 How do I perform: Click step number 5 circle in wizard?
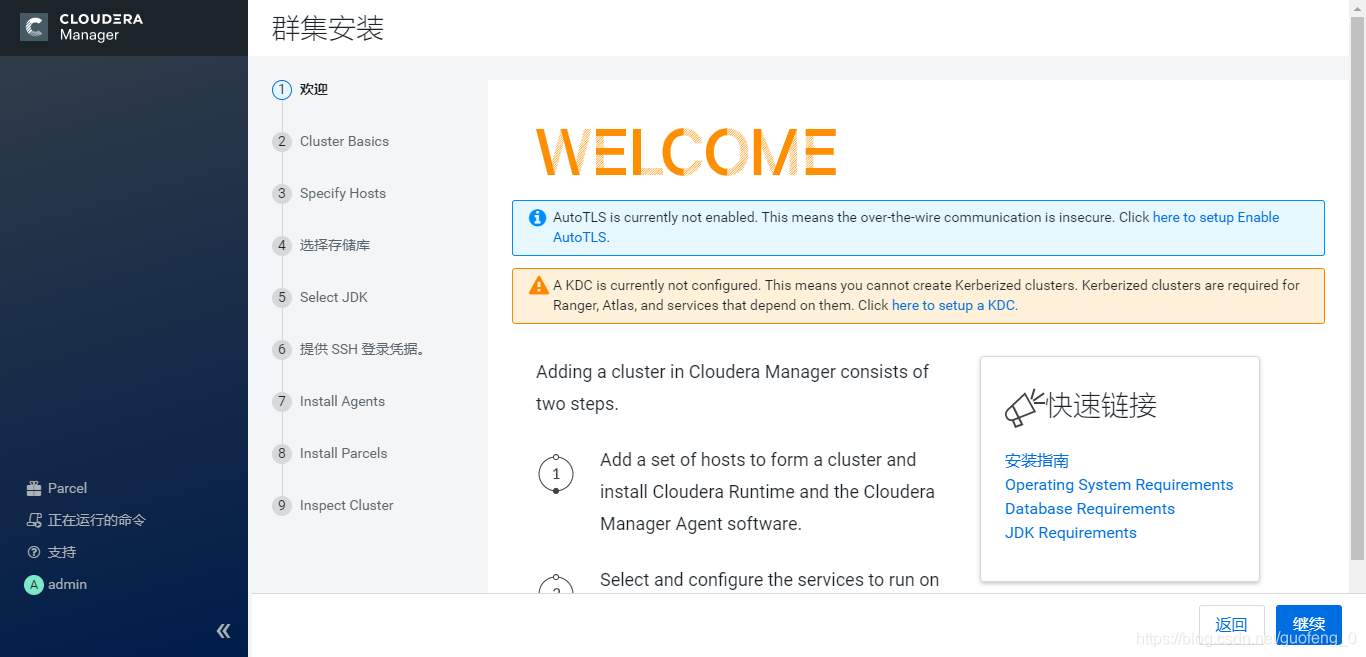(x=282, y=298)
